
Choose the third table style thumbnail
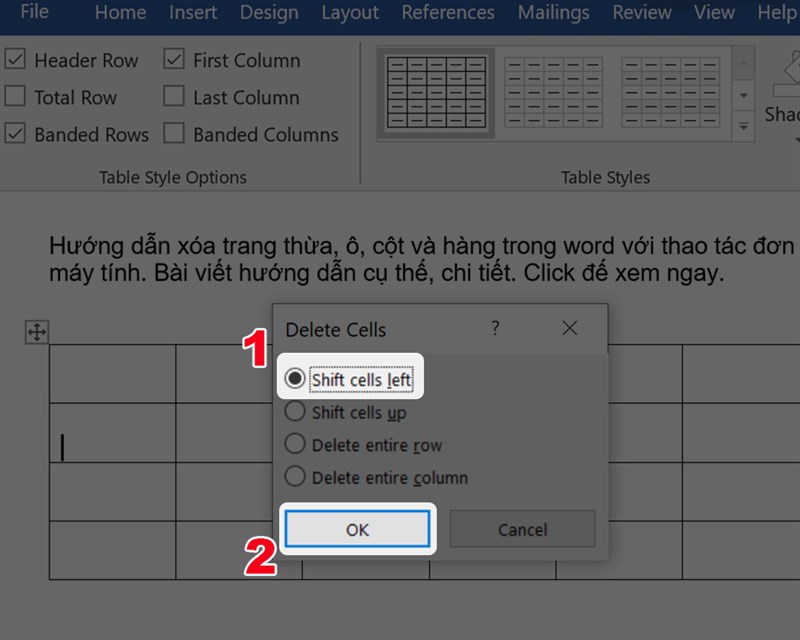point(670,92)
